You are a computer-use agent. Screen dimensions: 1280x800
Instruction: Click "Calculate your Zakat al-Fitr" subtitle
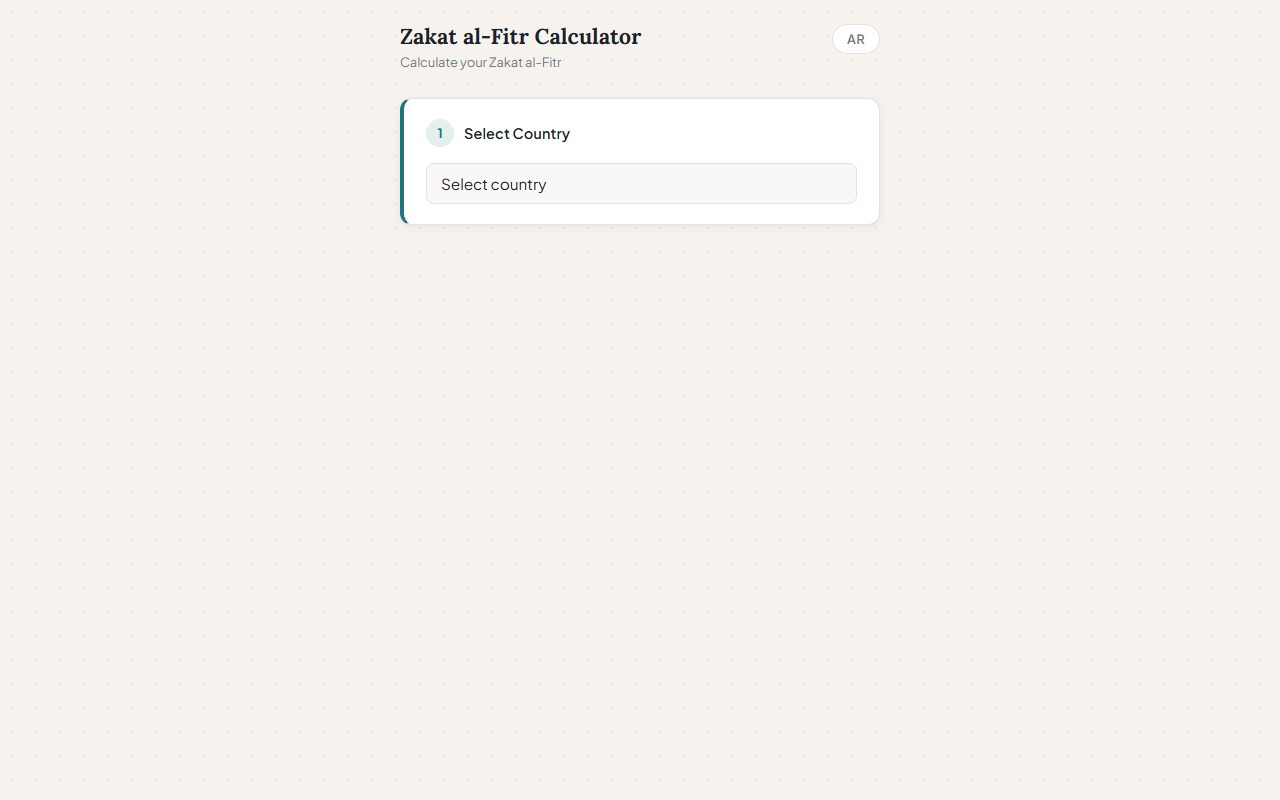pos(480,62)
